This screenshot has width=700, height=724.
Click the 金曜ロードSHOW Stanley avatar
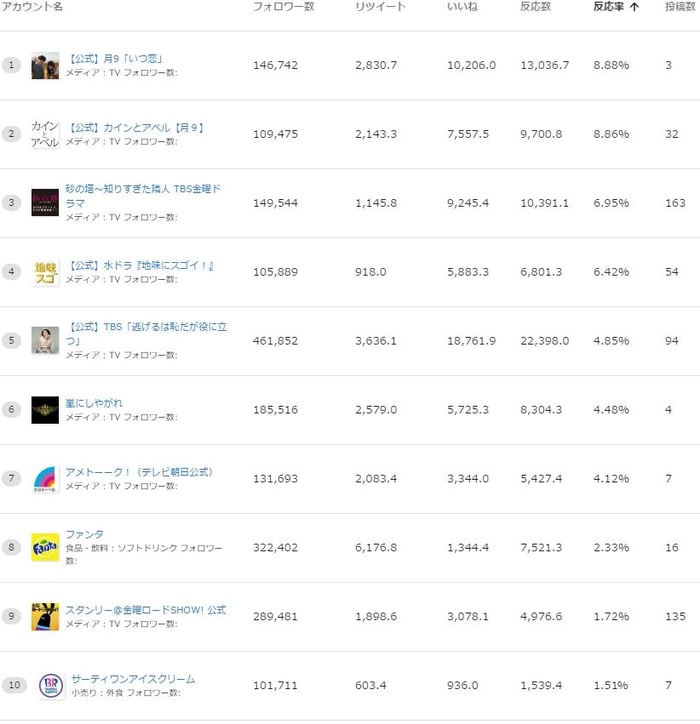click(45, 616)
